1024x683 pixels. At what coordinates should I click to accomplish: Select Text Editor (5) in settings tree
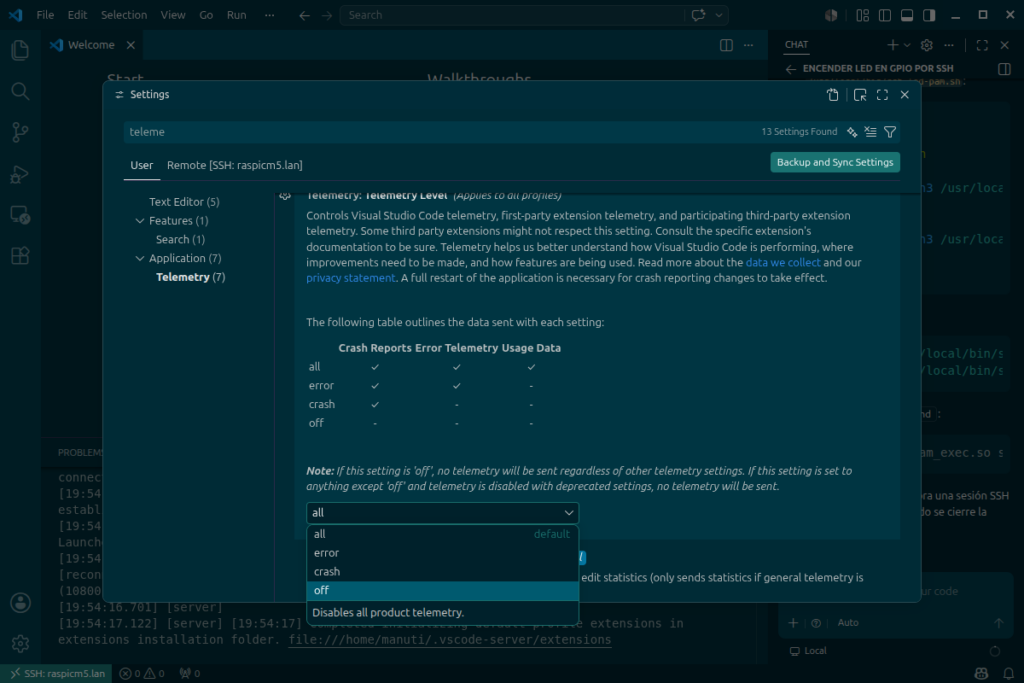184,202
